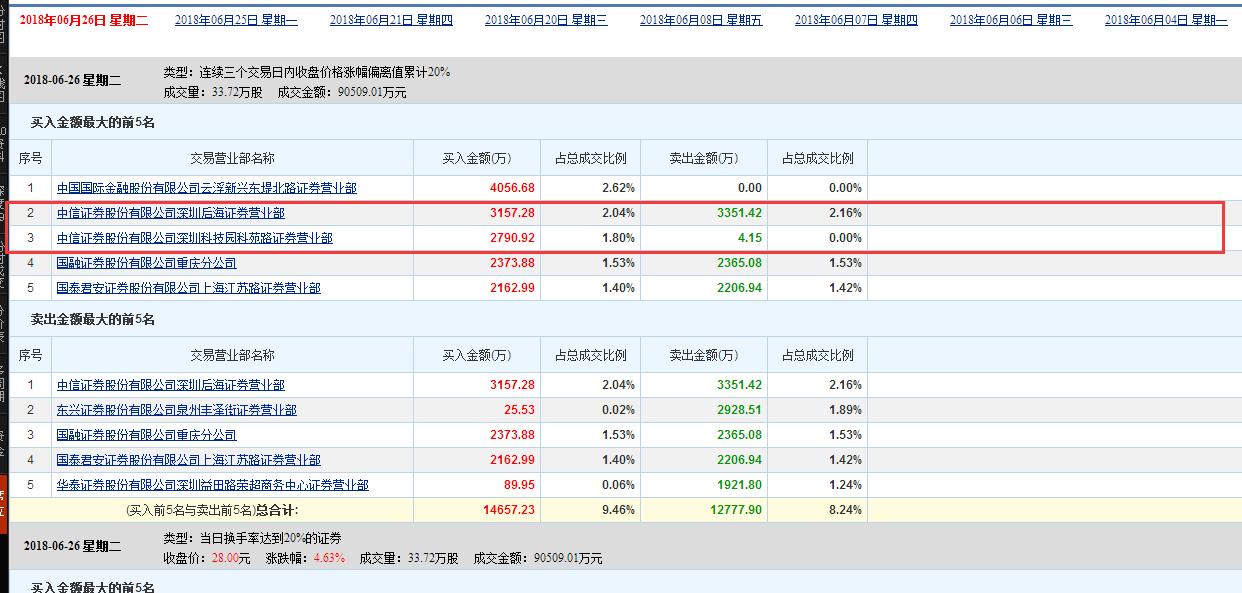The height and width of the screenshot is (593, 1242).
Task: Open 中国国际金融云泽新兴东堤北路证券营业部 link
Action: pyautogui.click(x=204, y=187)
